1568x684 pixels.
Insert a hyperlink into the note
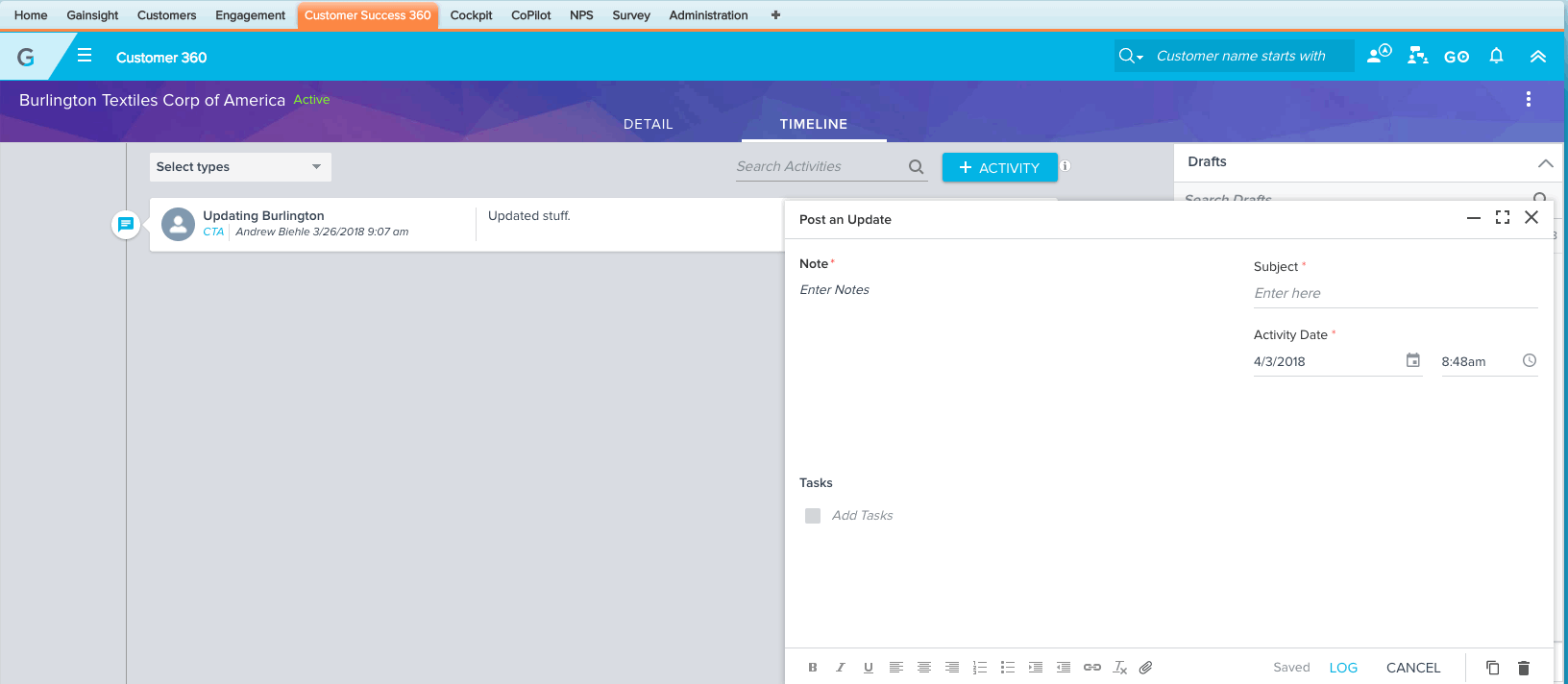(1092, 668)
